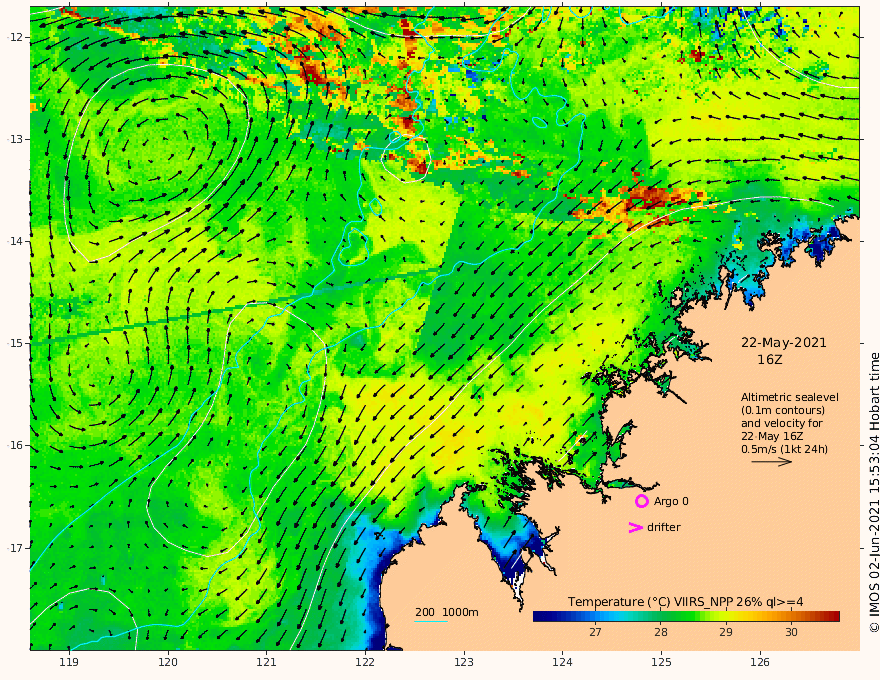Click the magenta drifter arrow legend symbol
This screenshot has height=680, width=880.
635,527
